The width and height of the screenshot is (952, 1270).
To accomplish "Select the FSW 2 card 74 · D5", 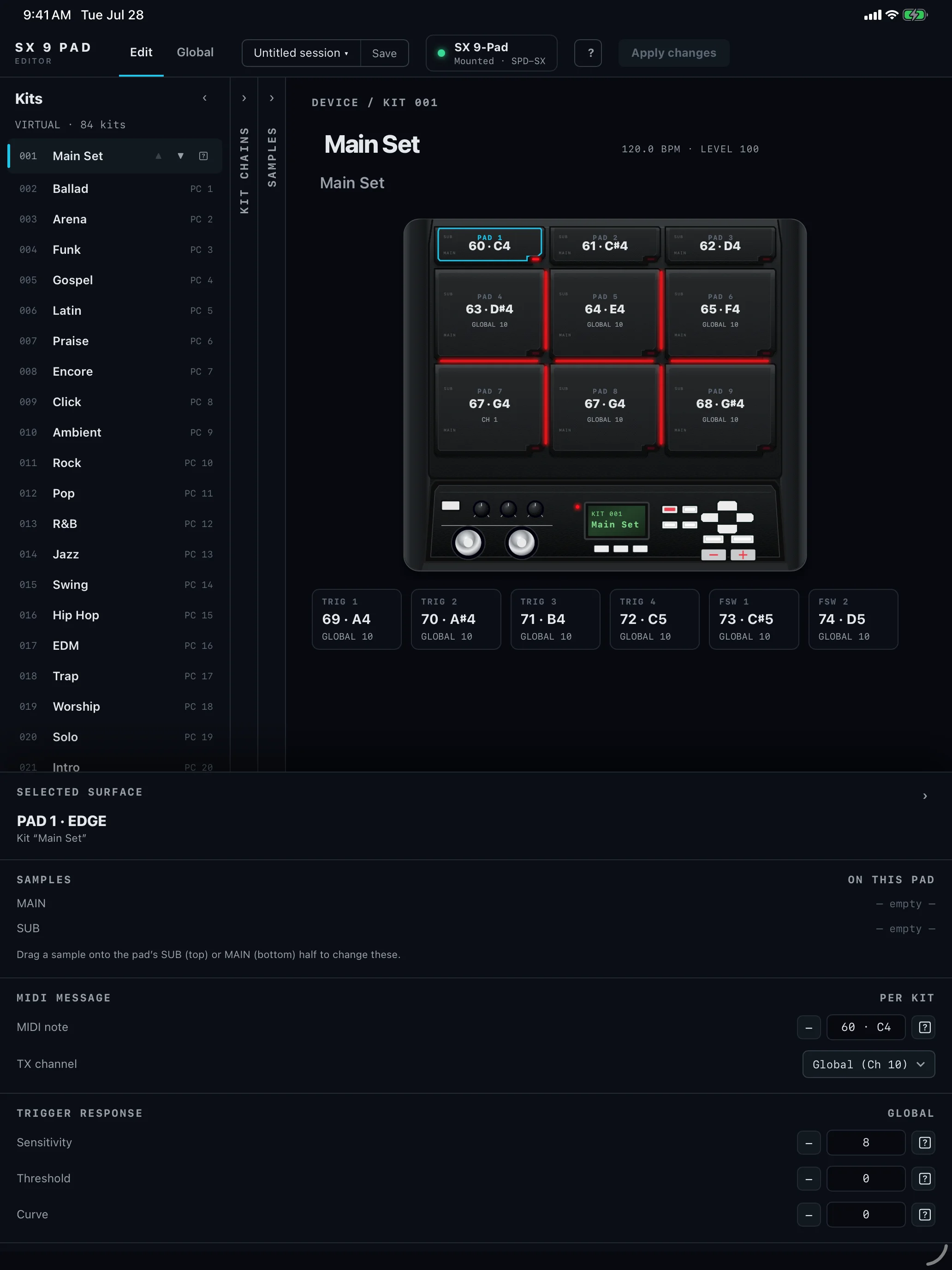I will point(853,619).
